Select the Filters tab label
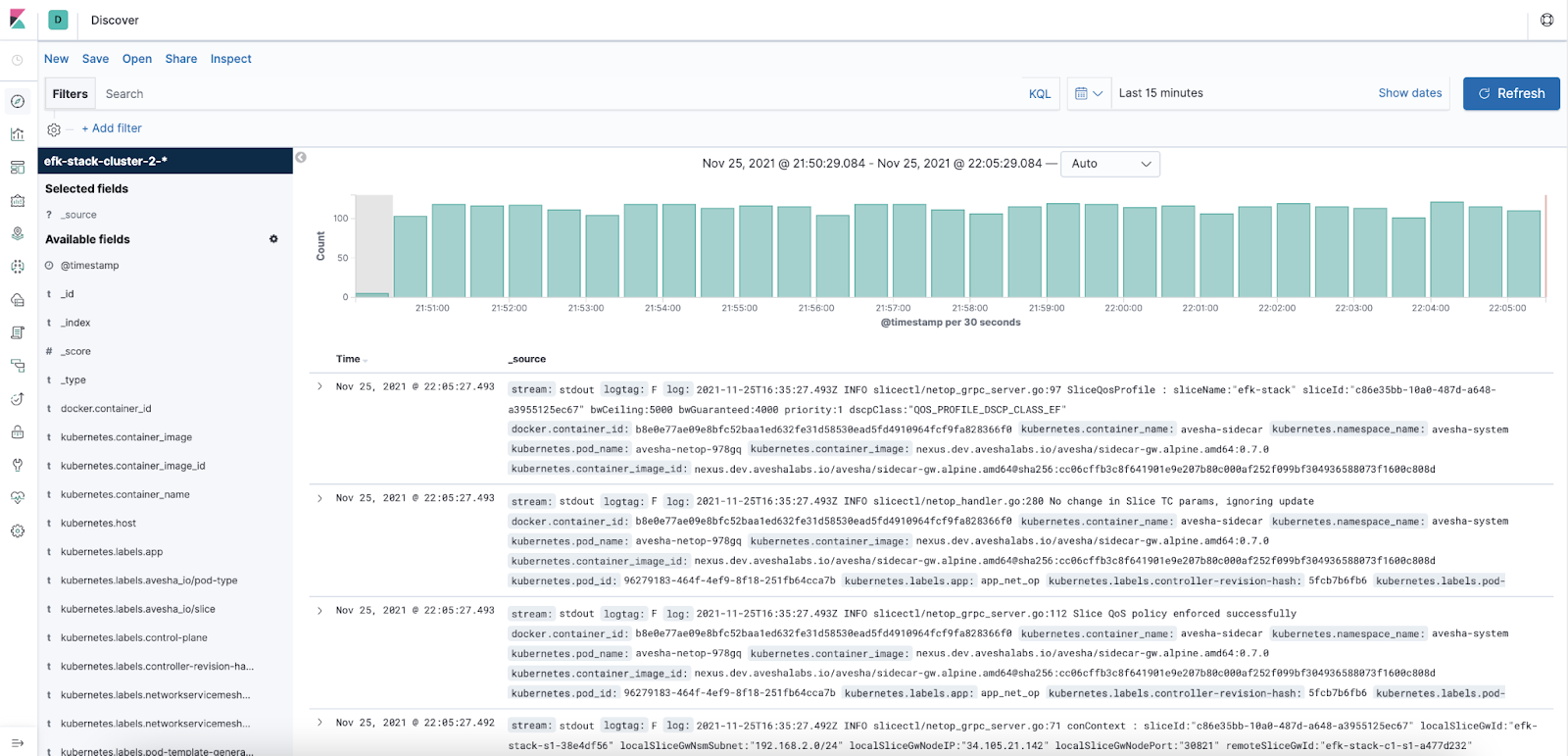Viewport: 1568px width, 756px height. click(x=71, y=94)
